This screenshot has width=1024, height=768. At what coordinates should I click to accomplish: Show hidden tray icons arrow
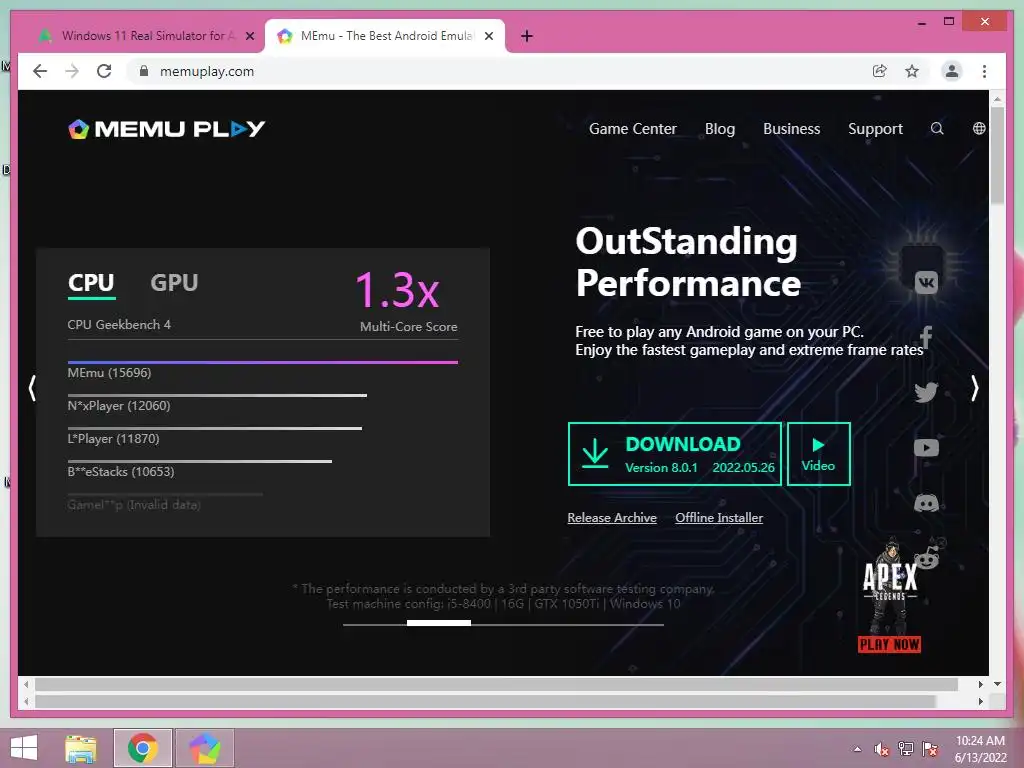pos(857,749)
